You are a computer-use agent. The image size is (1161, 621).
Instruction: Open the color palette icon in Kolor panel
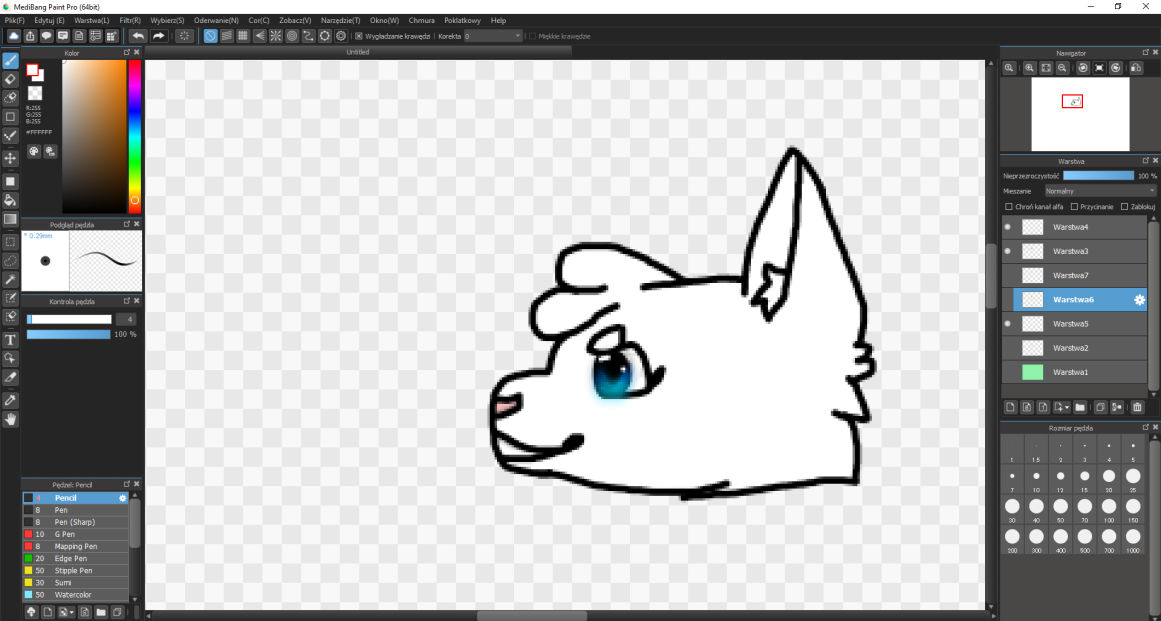34,151
